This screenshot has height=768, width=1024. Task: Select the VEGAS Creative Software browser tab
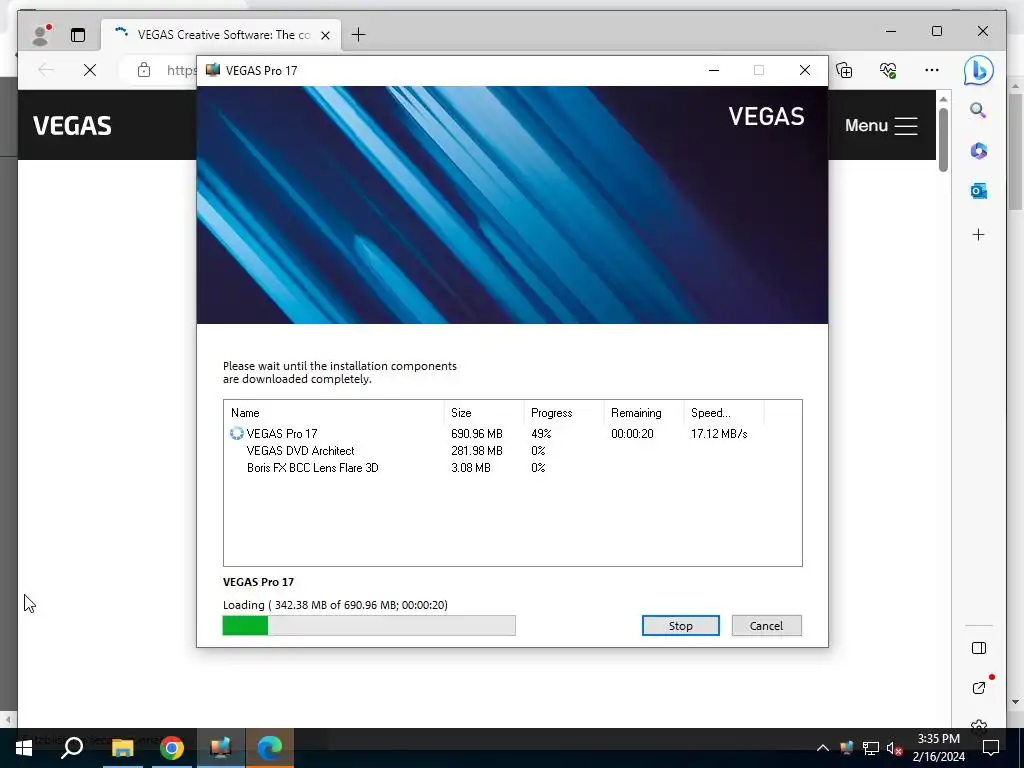tap(221, 35)
